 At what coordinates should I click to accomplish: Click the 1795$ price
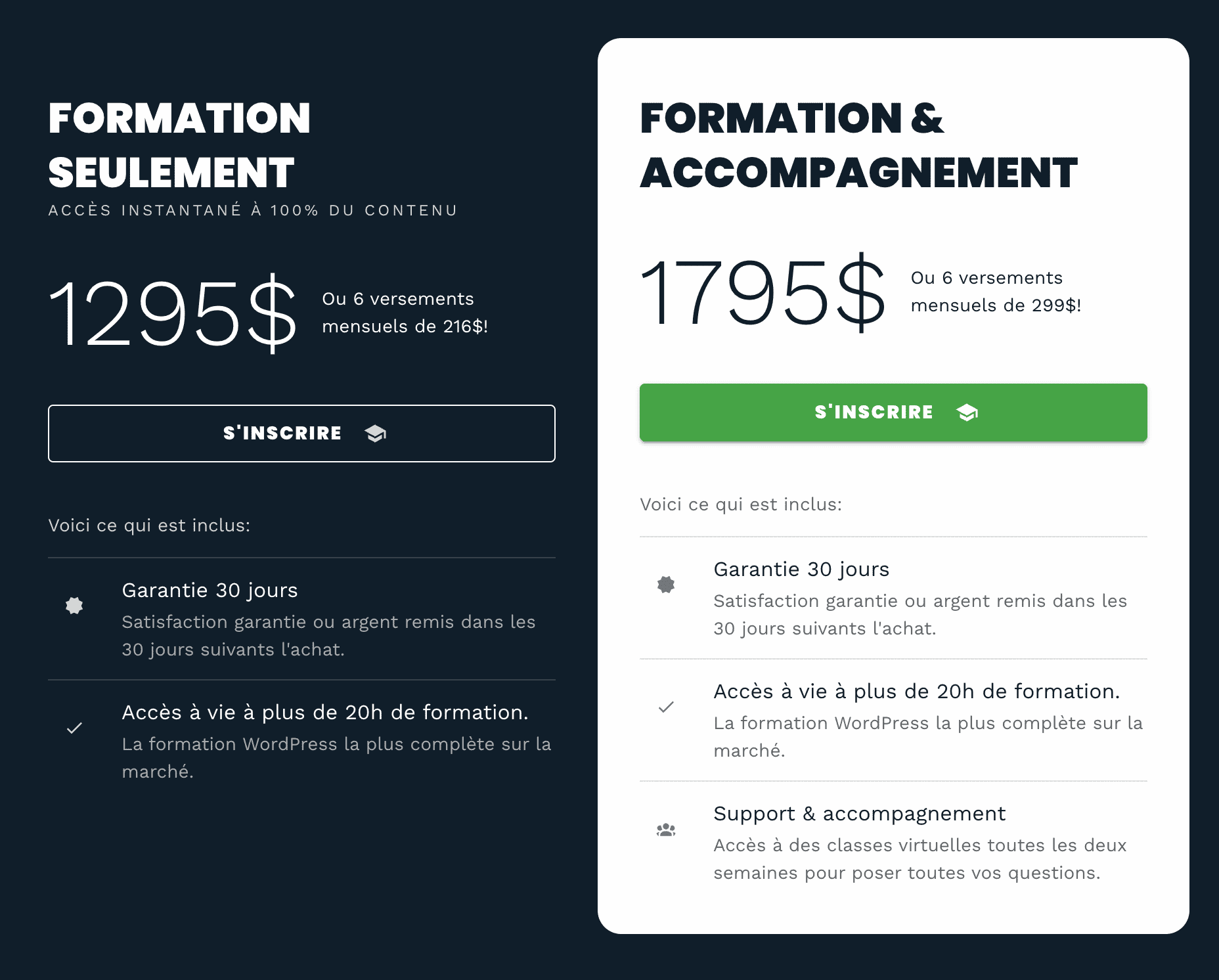click(x=763, y=292)
